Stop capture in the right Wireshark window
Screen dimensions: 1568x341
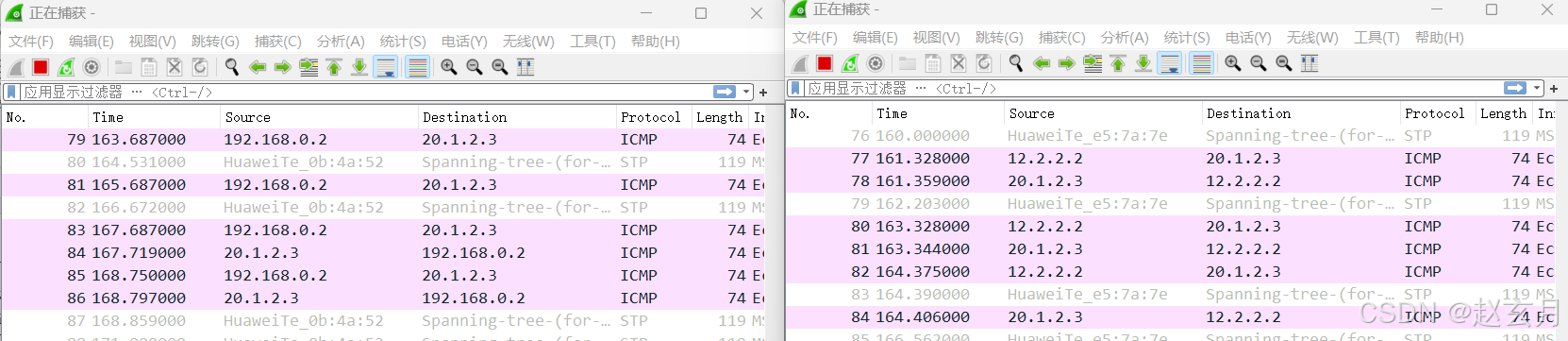click(825, 63)
